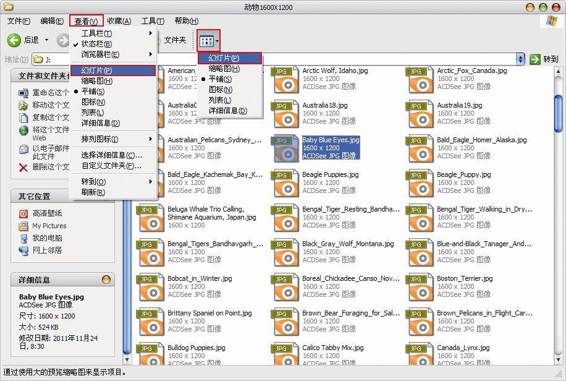Select Bald_Eagle_Homer_Alaska.jpg file icon
The height and width of the screenshot is (381, 566).
(419, 149)
